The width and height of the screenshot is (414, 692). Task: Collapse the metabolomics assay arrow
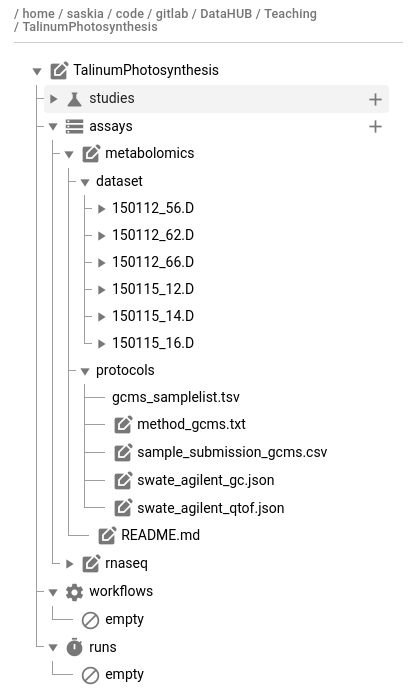click(69, 154)
